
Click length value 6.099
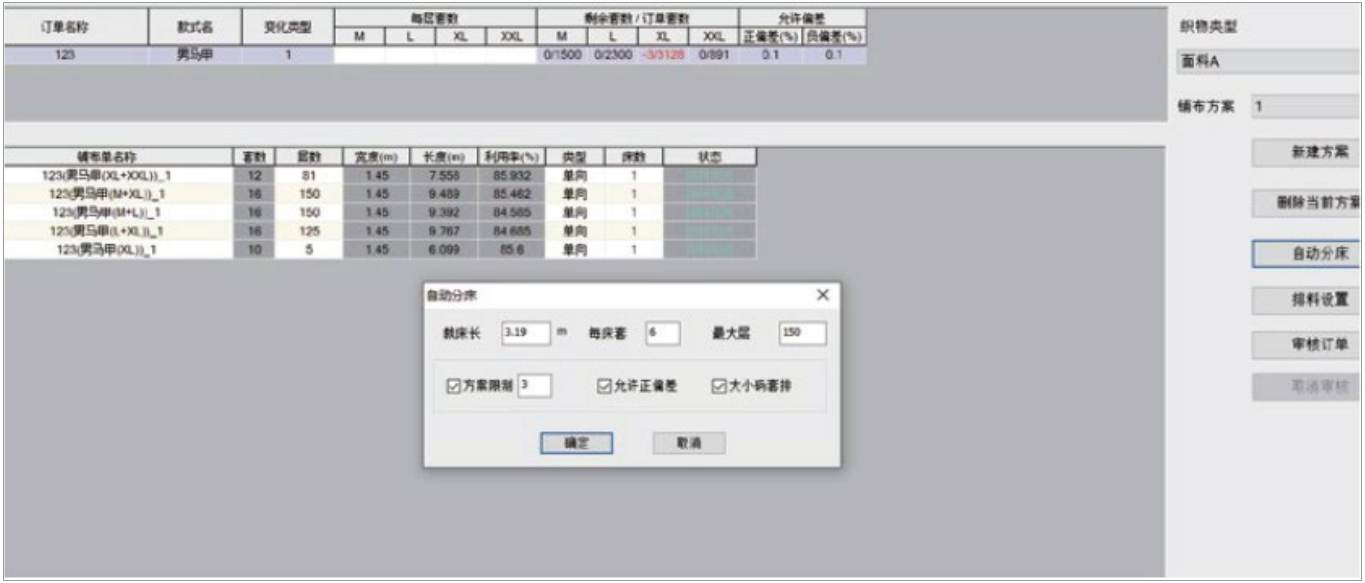tap(443, 249)
